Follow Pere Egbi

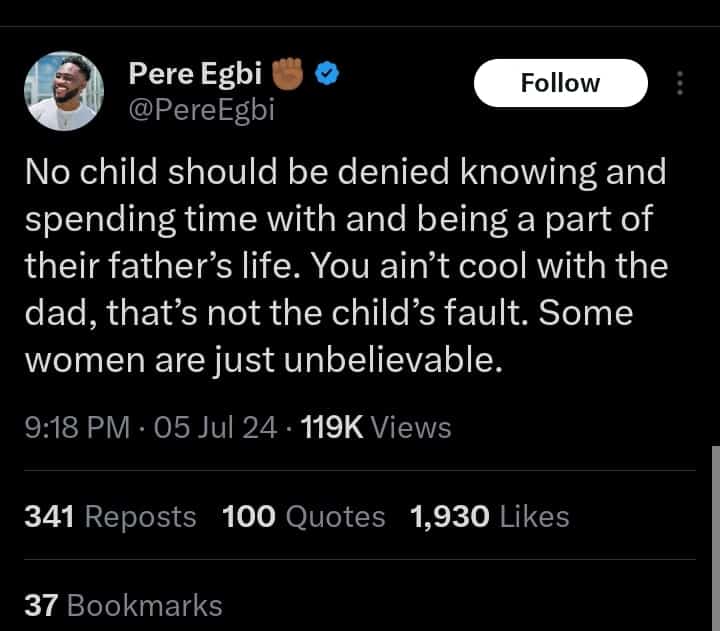tap(560, 83)
